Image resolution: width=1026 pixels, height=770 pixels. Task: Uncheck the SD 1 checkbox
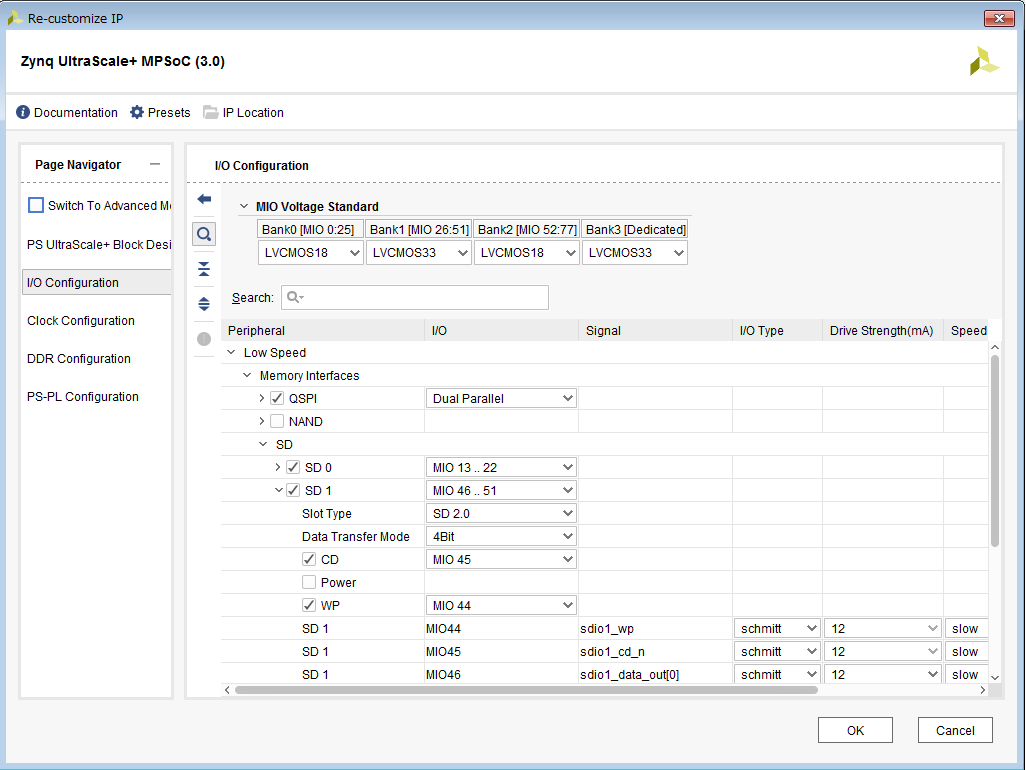[293, 490]
